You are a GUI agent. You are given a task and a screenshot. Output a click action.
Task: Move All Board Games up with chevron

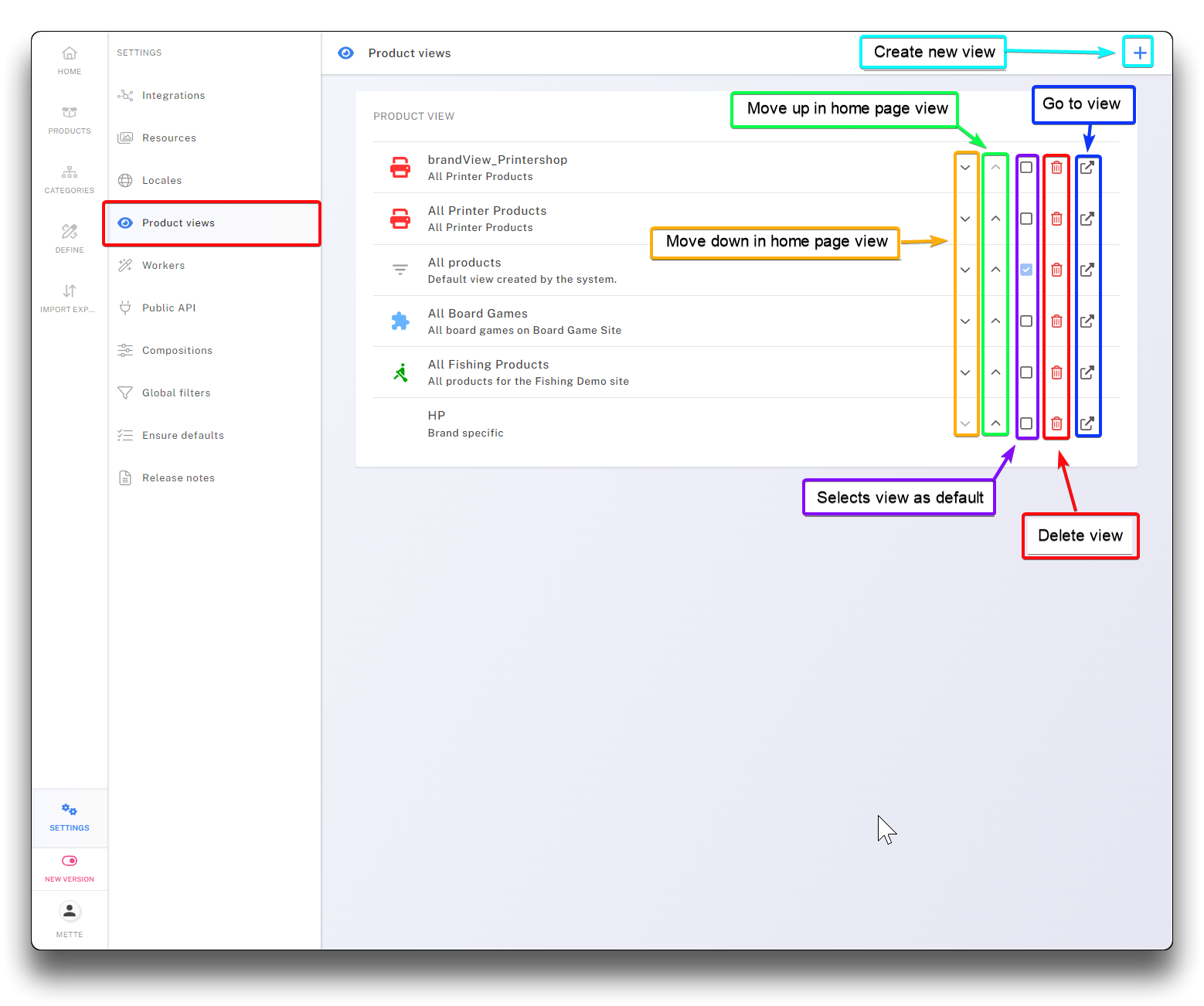(996, 321)
